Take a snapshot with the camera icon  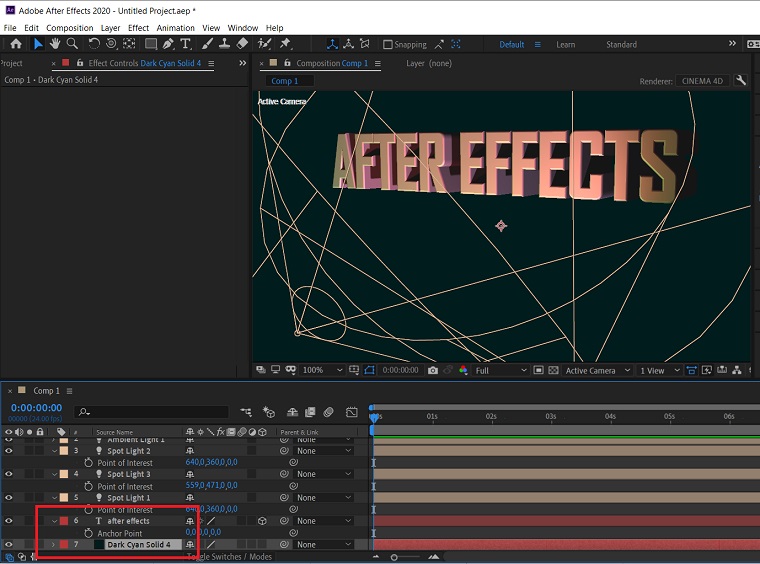(433, 370)
